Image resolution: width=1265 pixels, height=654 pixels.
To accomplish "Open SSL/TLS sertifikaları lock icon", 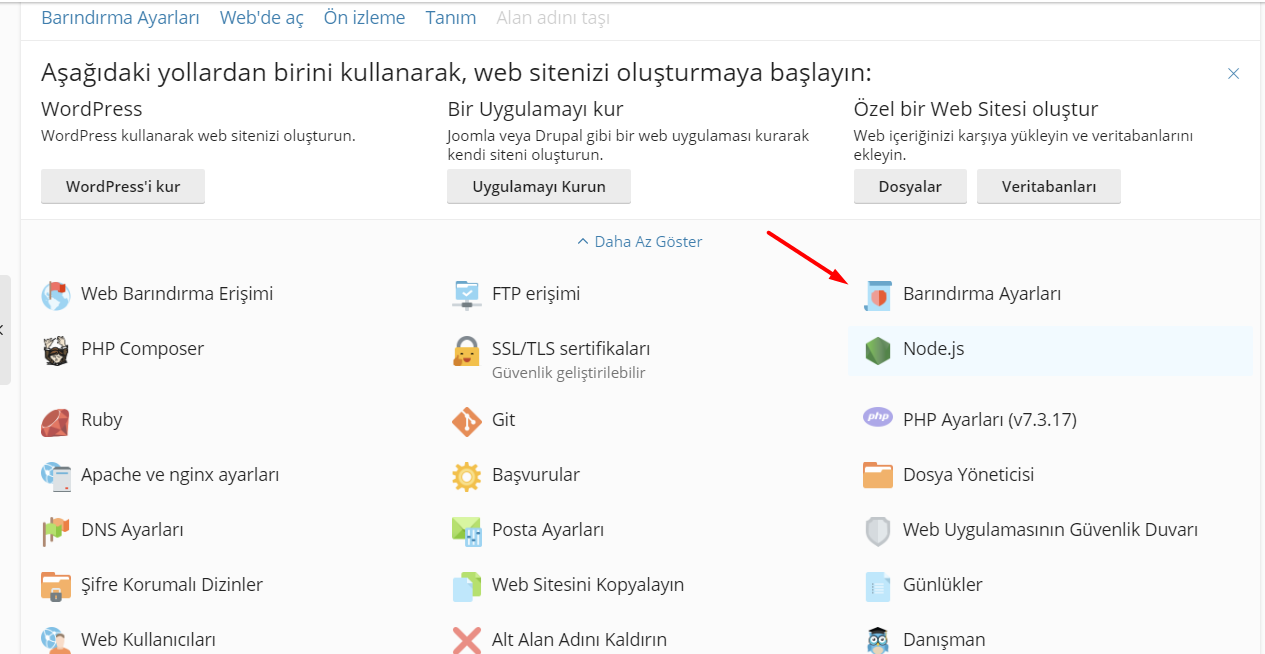I will [x=467, y=351].
